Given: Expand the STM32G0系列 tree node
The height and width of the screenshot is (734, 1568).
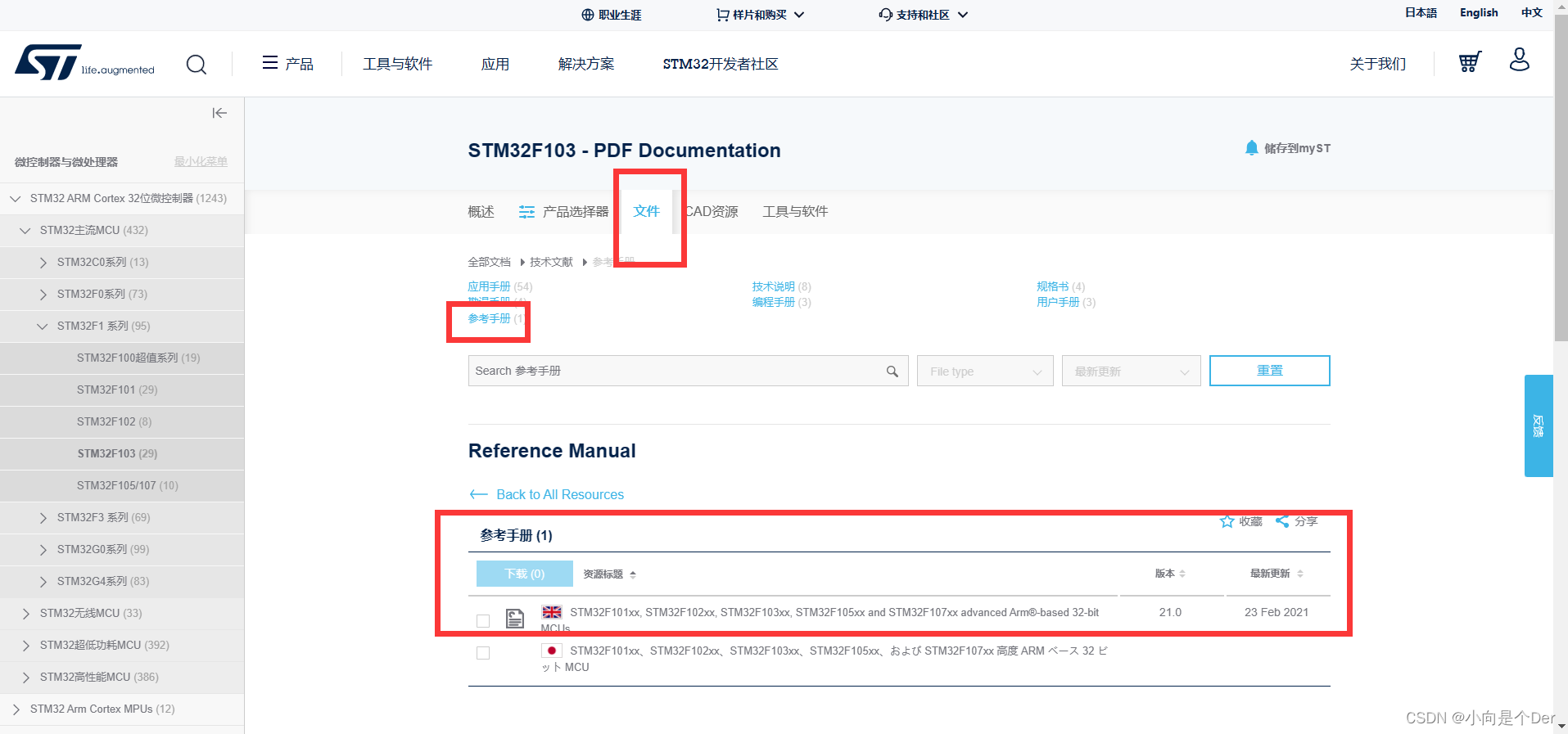Looking at the screenshot, I should (43, 549).
